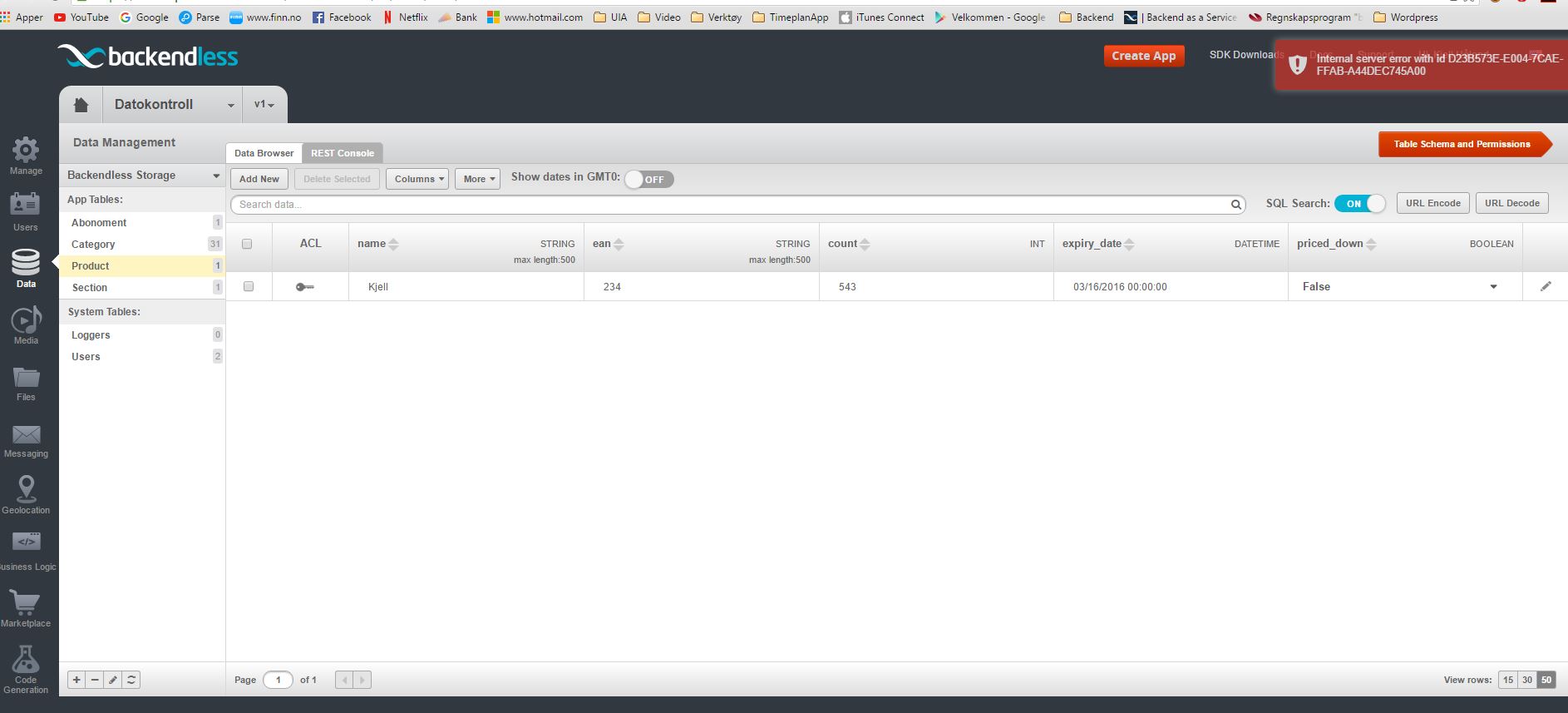
Task: Select the Data database icon
Action: pyautogui.click(x=26, y=262)
